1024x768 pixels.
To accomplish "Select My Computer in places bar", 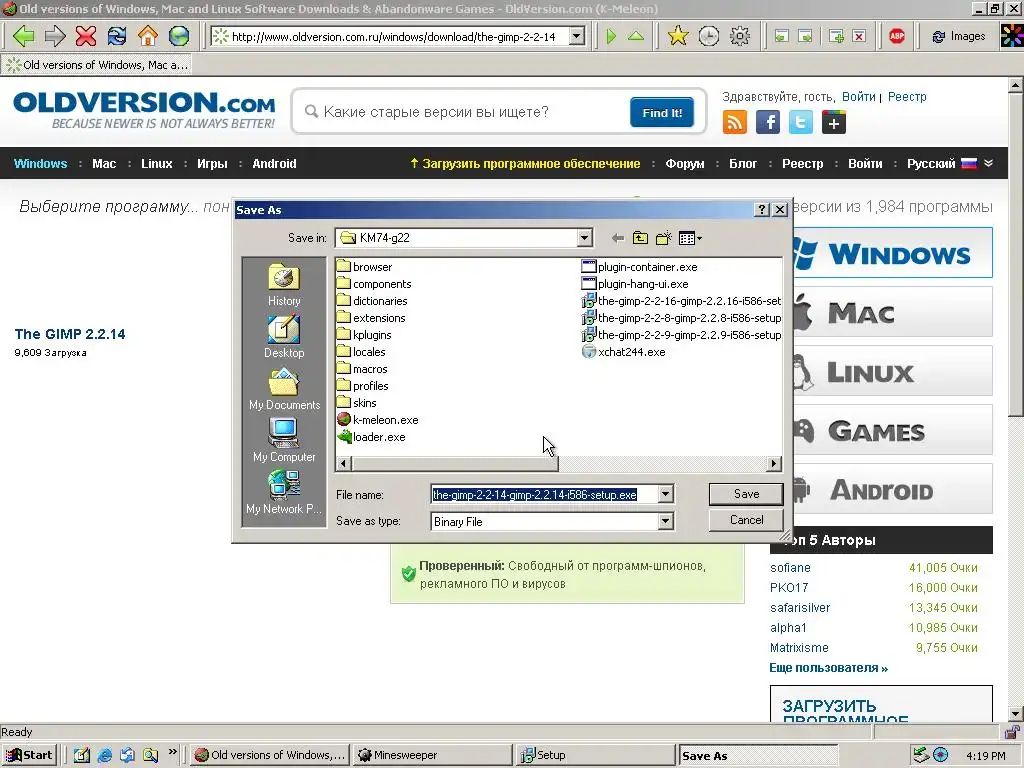I will [284, 441].
